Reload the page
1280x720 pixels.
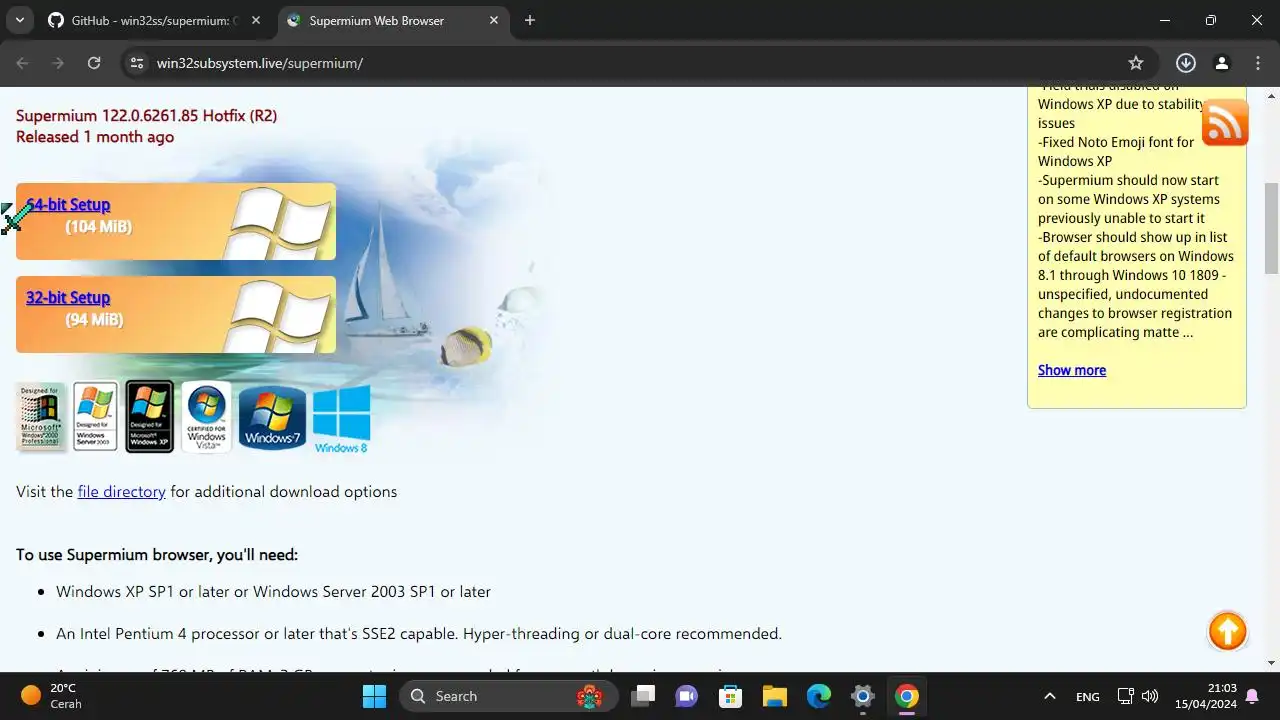pyautogui.click(x=94, y=63)
